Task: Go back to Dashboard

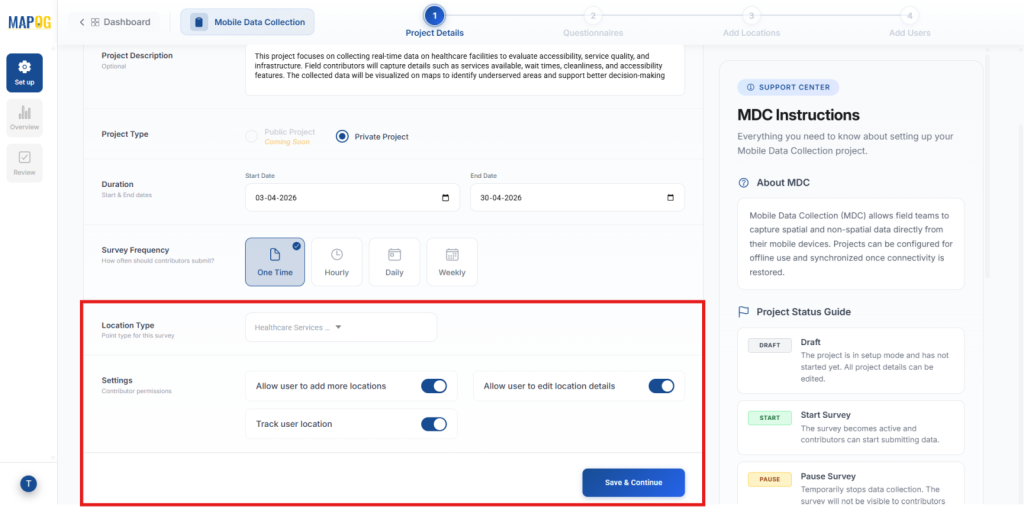Action: pyautogui.click(x=115, y=22)
